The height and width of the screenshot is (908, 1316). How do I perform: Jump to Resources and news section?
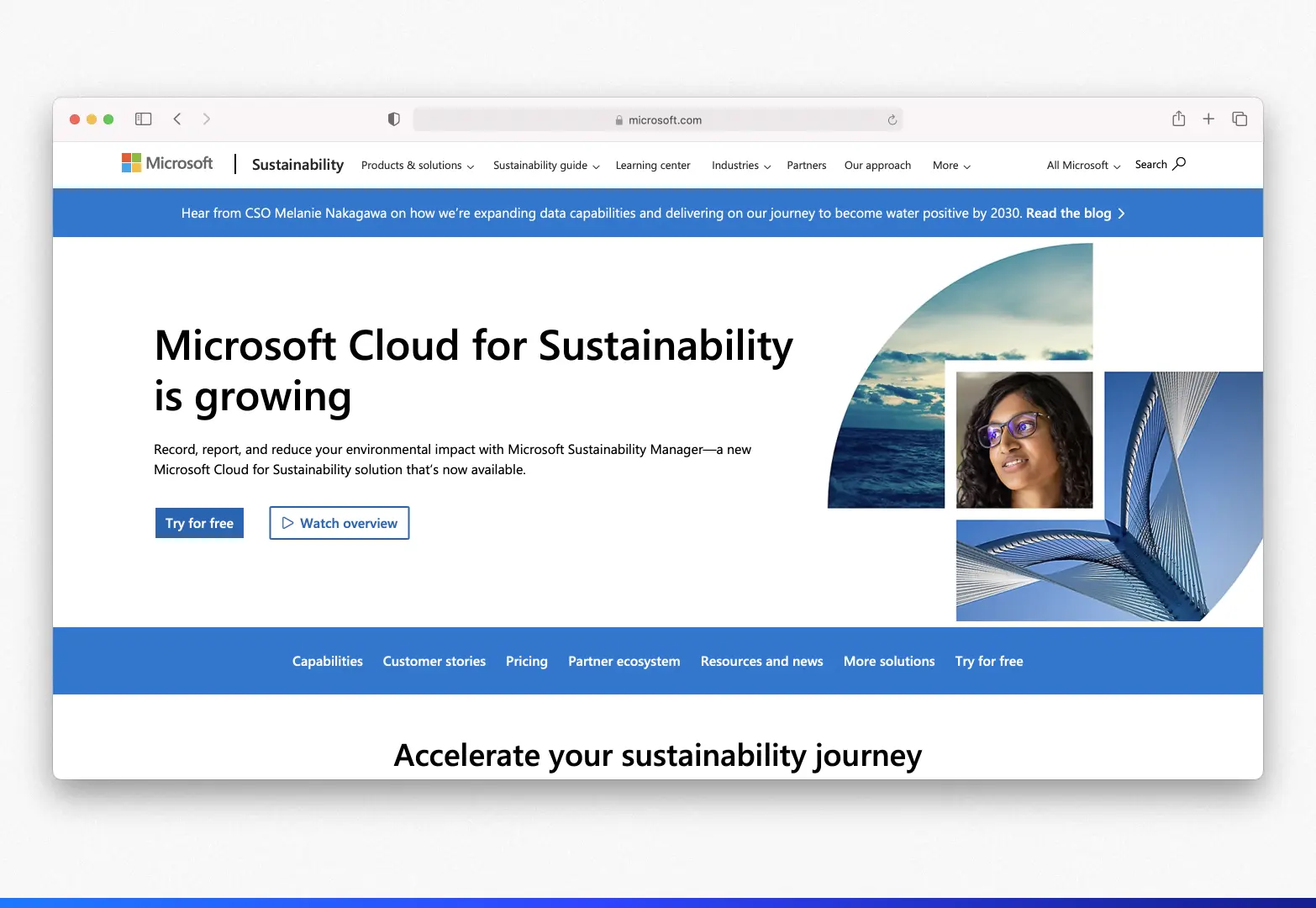coord(762,662)
